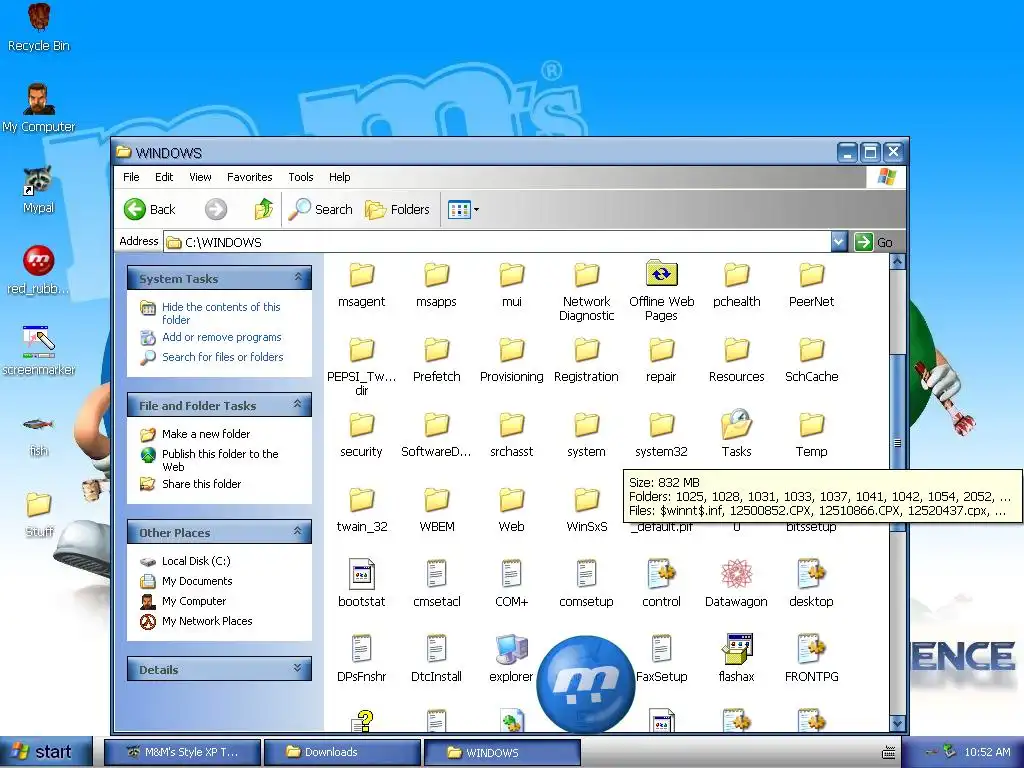
Task: Collapse the System Tasks panel
Action: point(298,278)
